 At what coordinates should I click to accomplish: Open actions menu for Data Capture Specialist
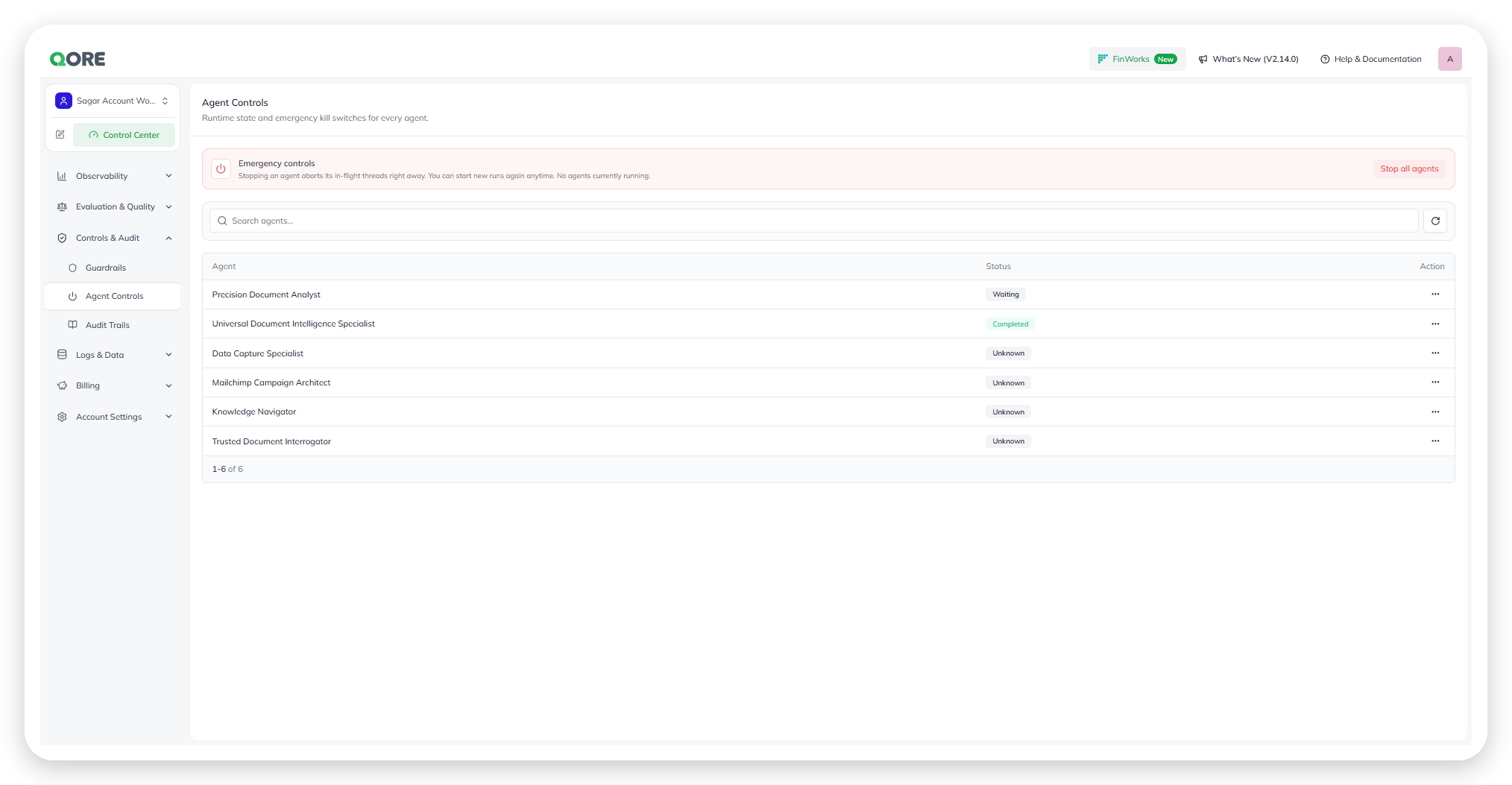tap(1435, 353)
